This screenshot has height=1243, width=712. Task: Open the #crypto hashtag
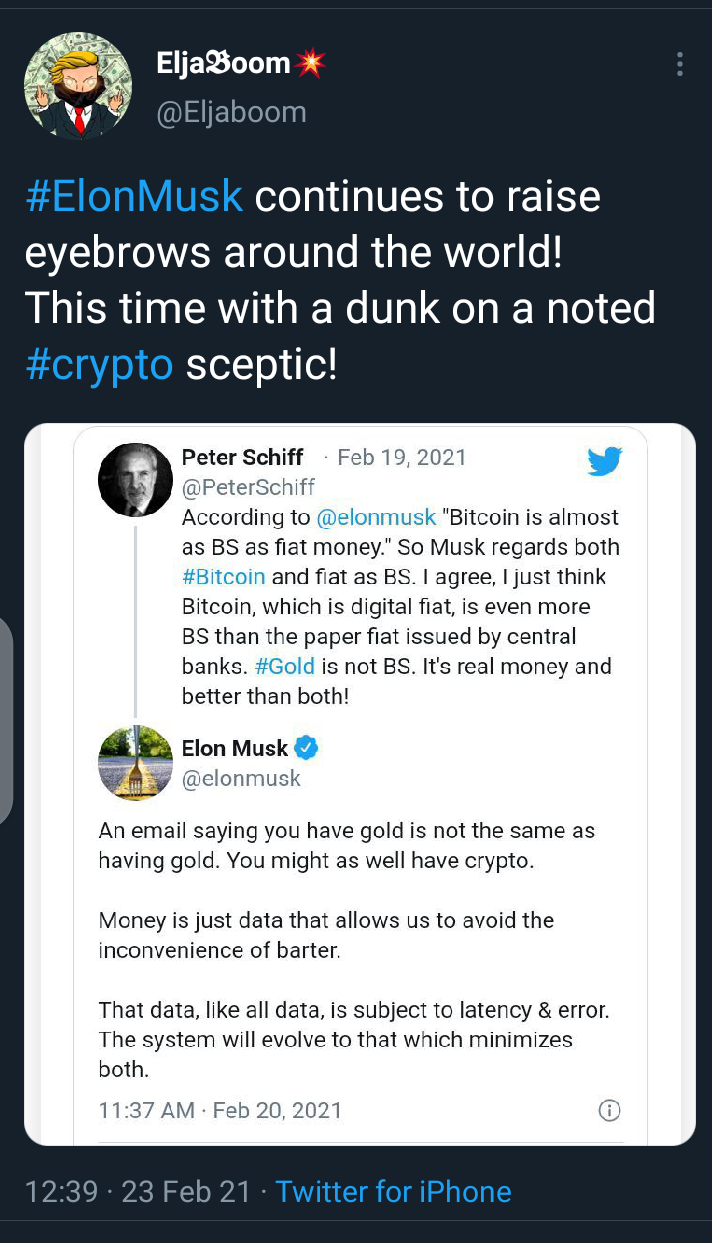point(99,365)
